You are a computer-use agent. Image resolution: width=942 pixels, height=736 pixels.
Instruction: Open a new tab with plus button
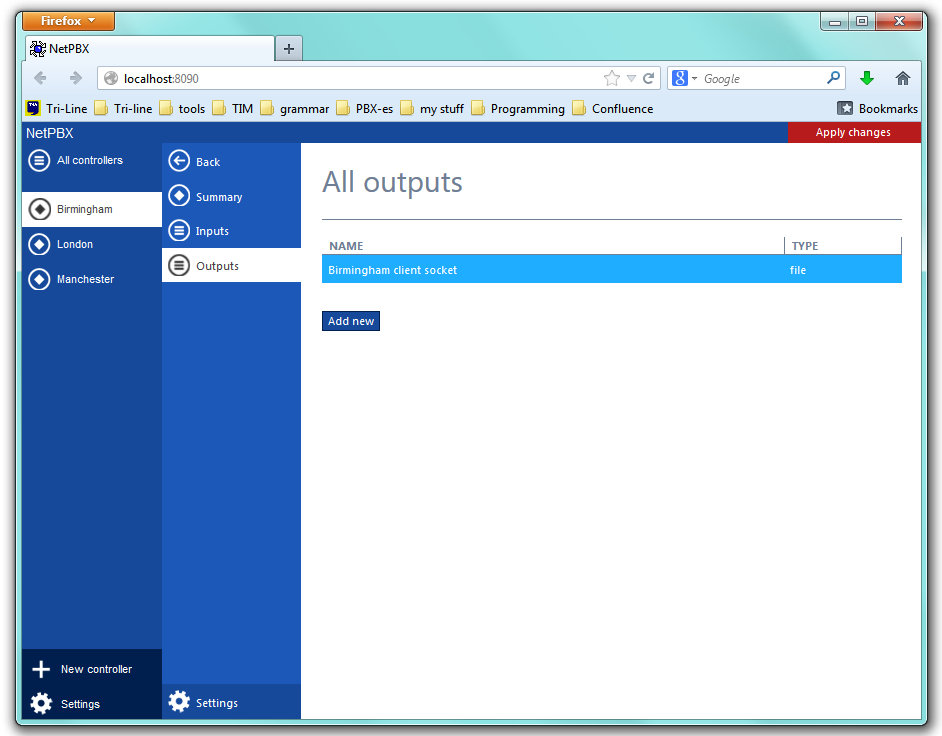[289, 49]
